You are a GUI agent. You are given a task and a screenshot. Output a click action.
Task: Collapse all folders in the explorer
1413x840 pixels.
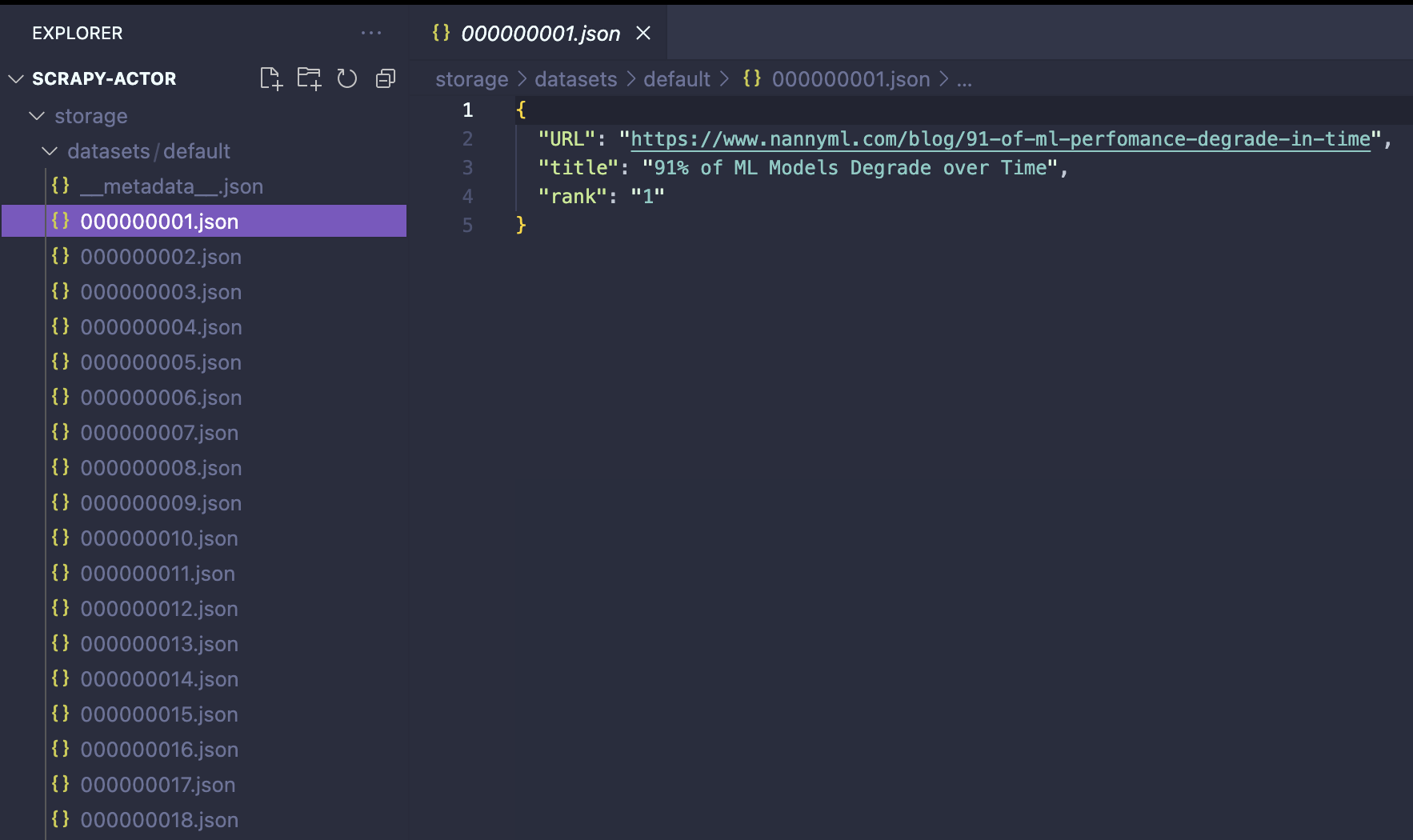[385, 78]
